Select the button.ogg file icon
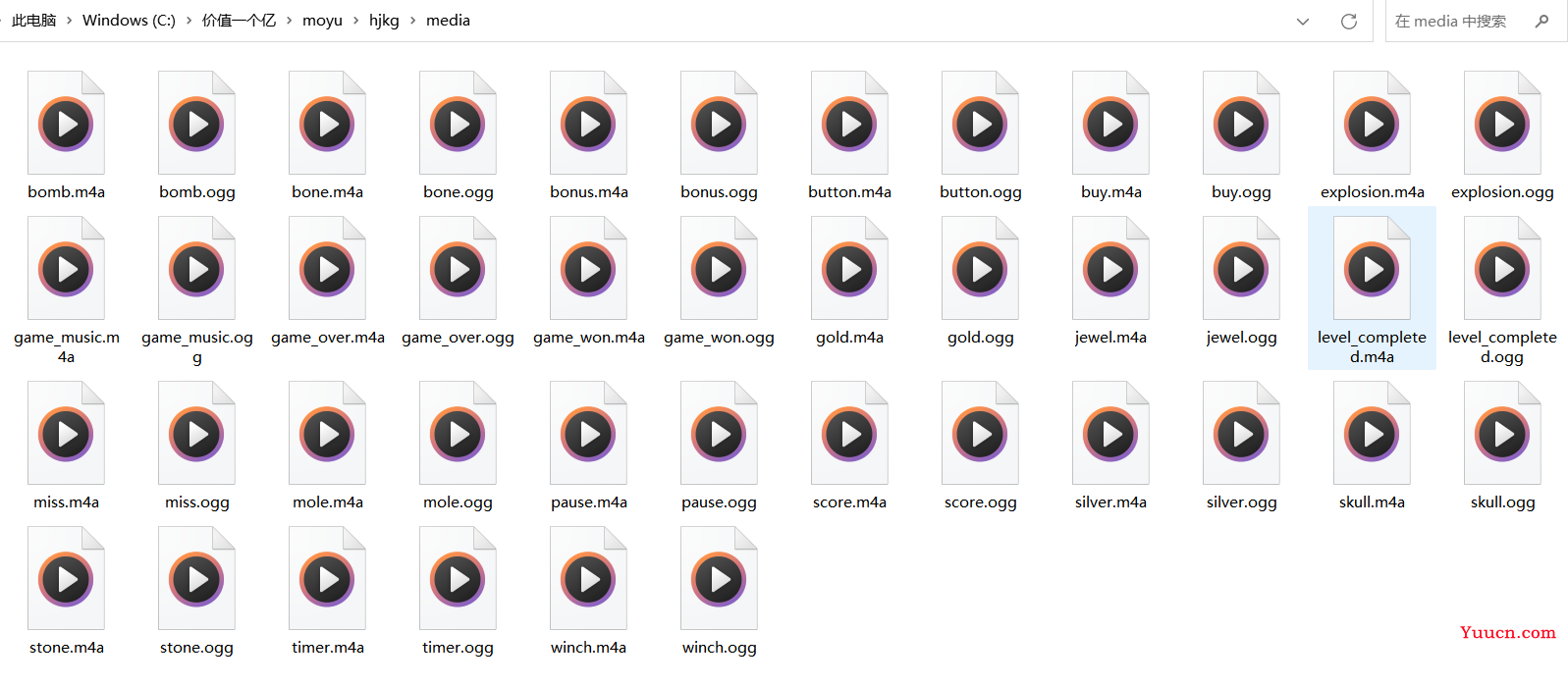 (x=980, y=123)
